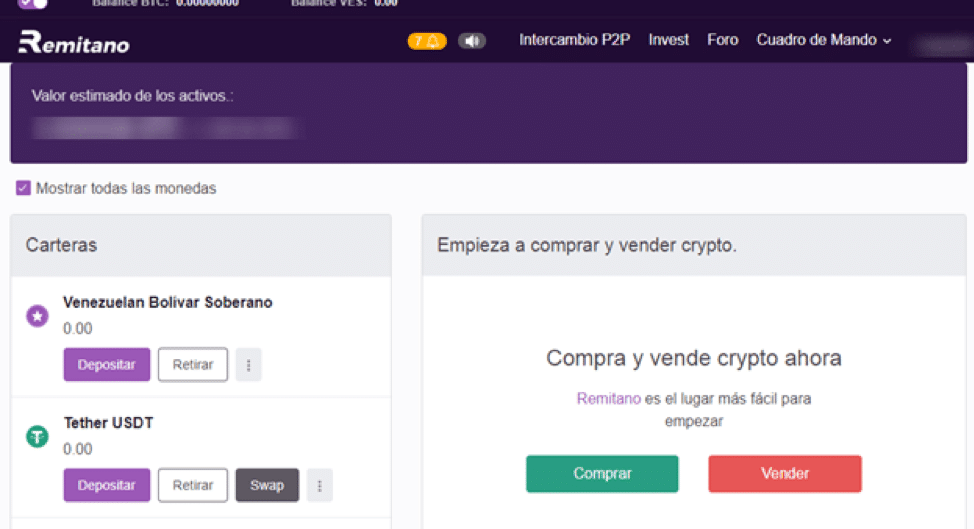The width and height of the screenshot is (974, 529).
Task: Deposit into Tether USDT wallet
Action: [x=107, y=485]
